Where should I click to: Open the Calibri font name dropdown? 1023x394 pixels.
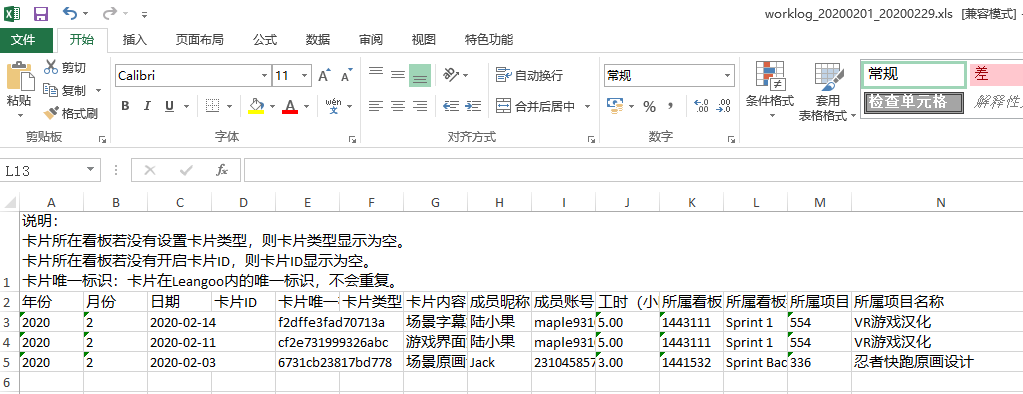click(264, 76)
